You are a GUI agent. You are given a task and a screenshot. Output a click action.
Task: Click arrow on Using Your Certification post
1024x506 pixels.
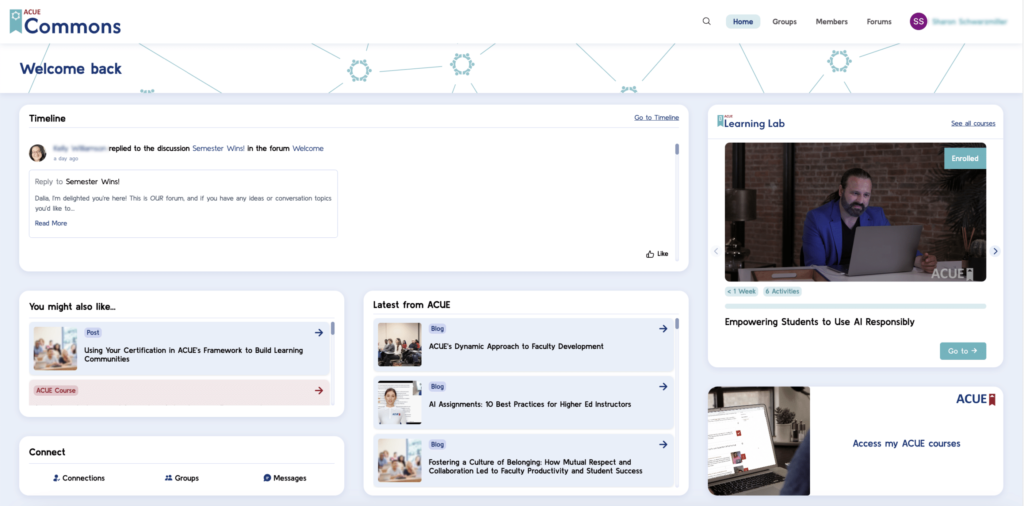click(319, 333)
